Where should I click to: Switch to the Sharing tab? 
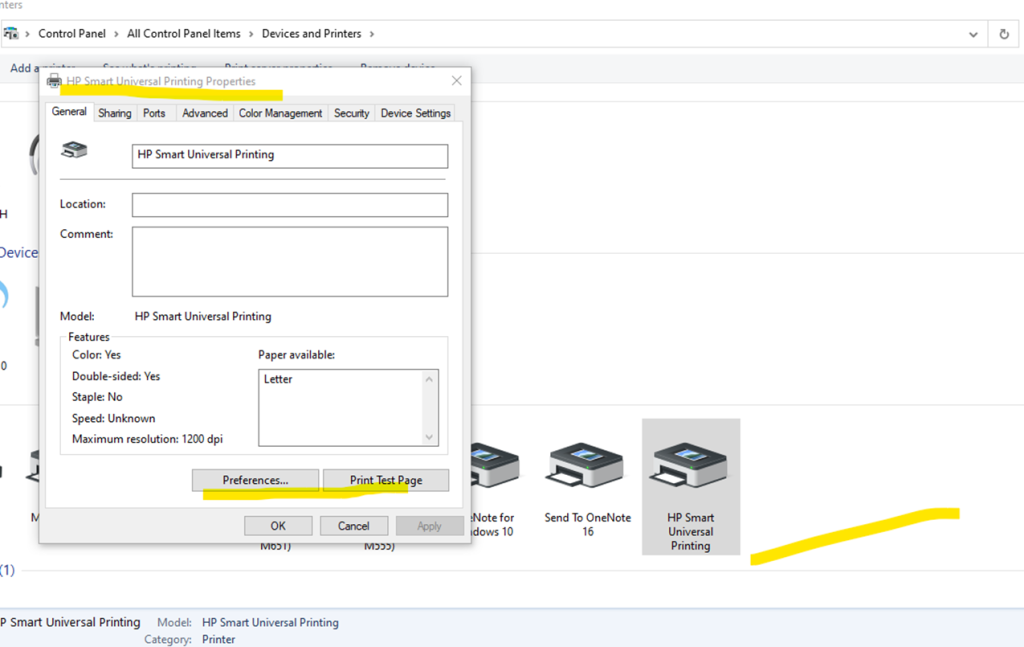(x=114, y=113)
